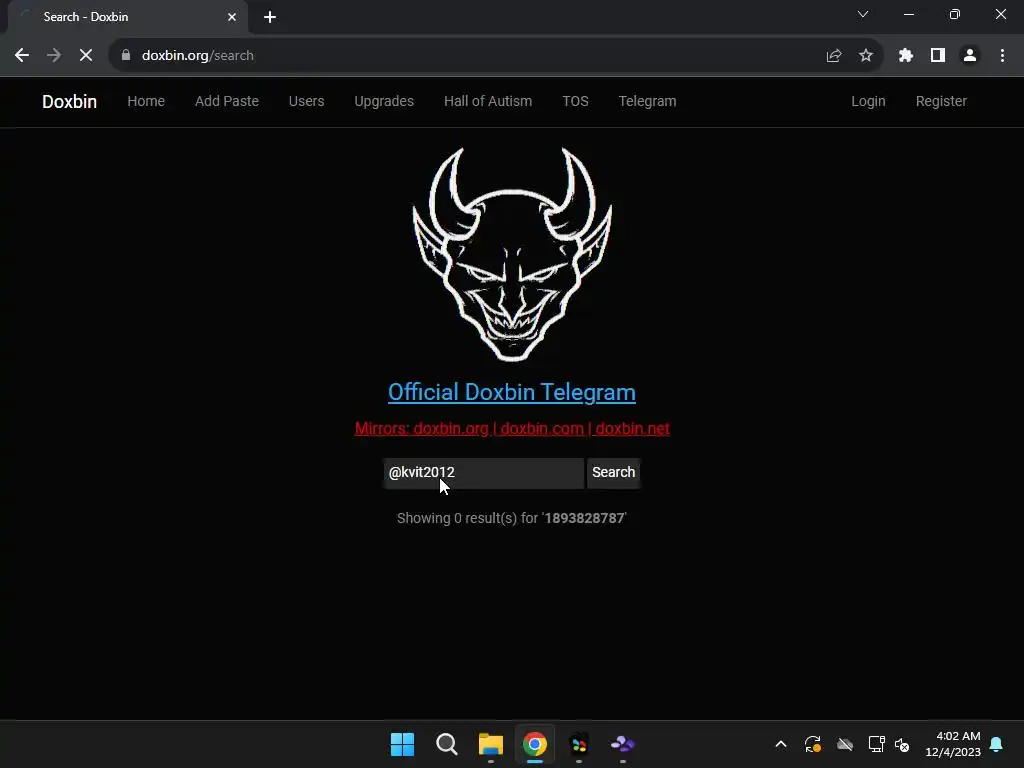Click the Doxbin brand logo text

[69, 101]
